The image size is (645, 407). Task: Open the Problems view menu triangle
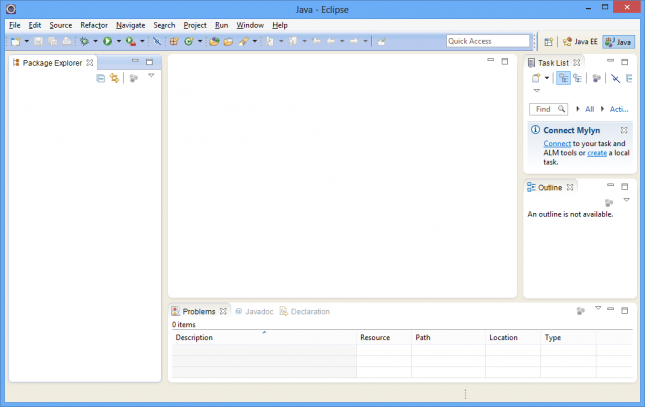pos(598,308)
